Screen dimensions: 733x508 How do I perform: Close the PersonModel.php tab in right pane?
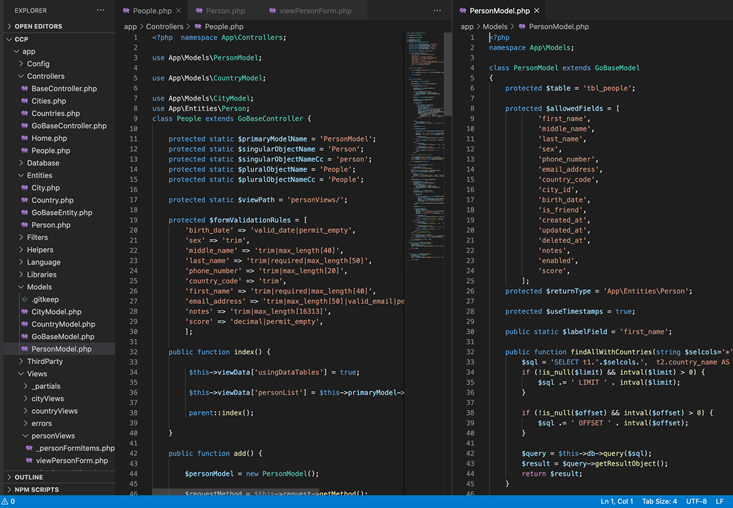coord(537,11)
